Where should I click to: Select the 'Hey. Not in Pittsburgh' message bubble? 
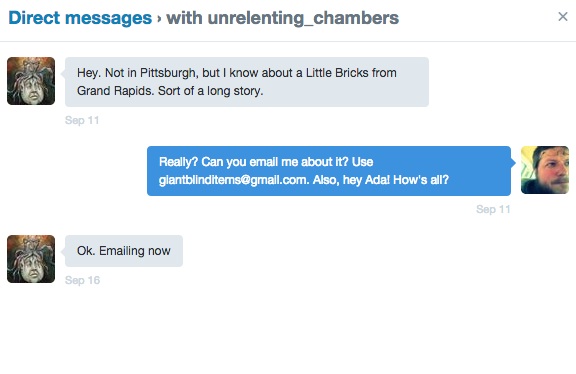(247, 82)
